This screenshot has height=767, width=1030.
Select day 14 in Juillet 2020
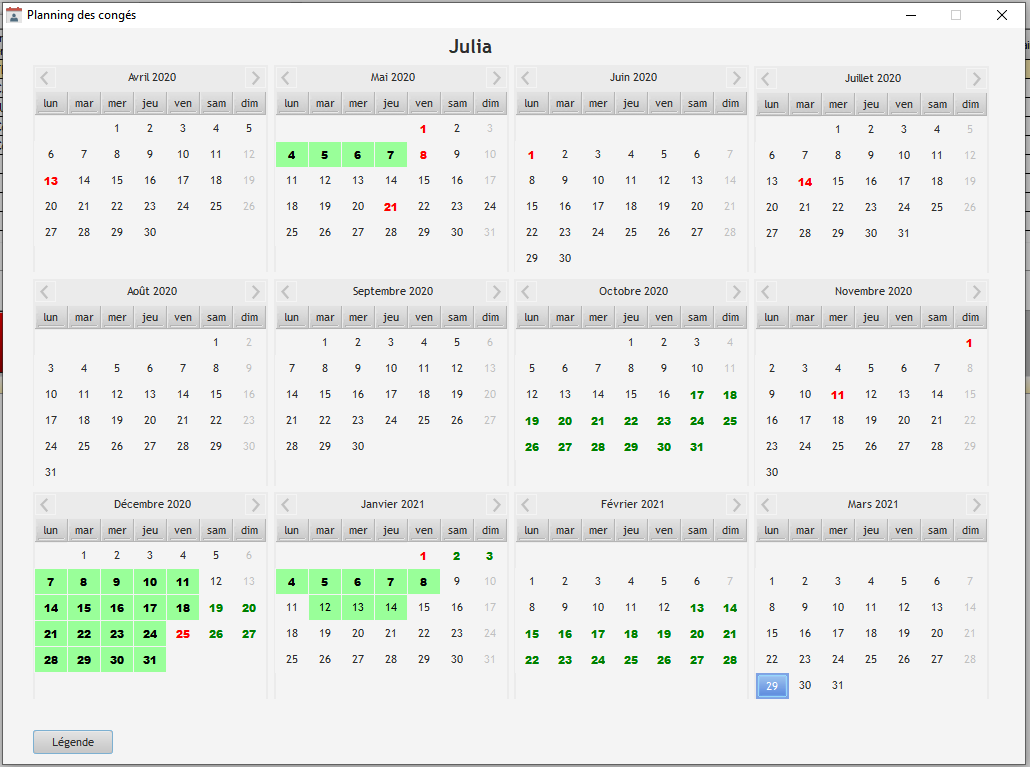coord(805,182)
